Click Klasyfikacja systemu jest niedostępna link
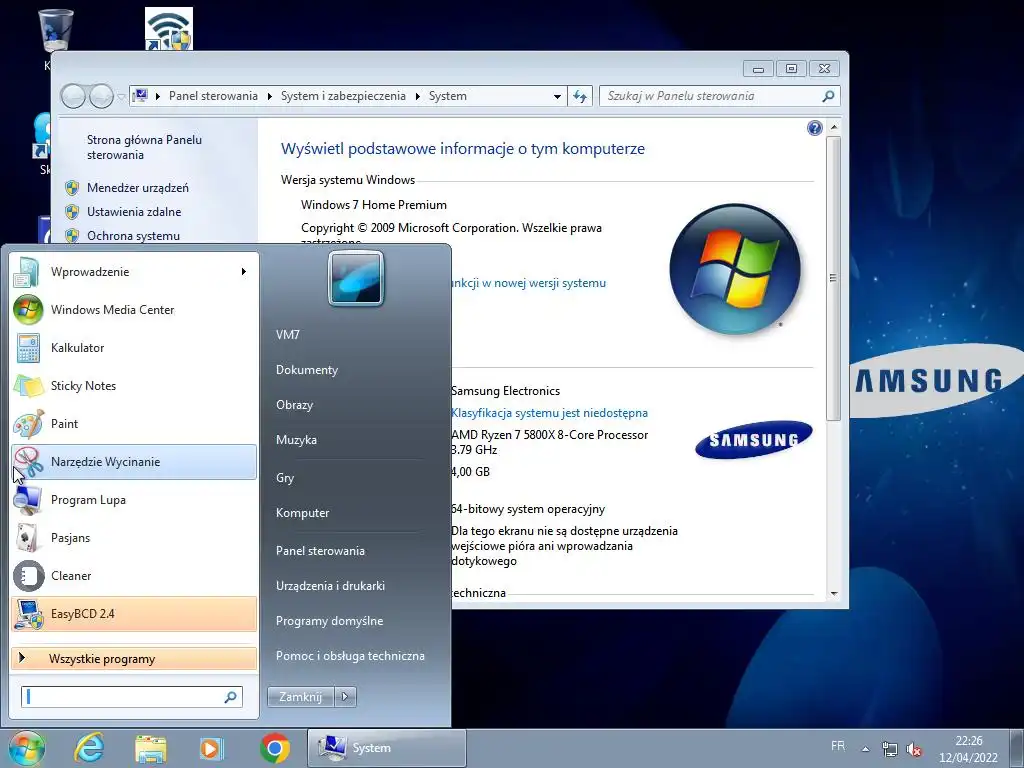This screenshot has height=768, width=1024. 549,413
